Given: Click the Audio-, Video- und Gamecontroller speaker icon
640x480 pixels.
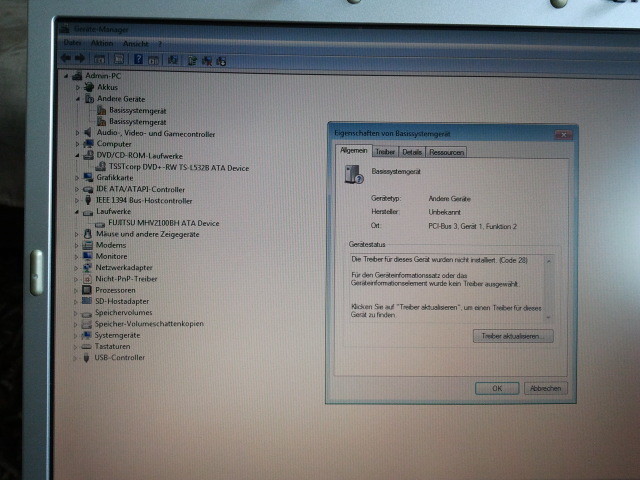Looking at the screenshot, I should 88,132.
